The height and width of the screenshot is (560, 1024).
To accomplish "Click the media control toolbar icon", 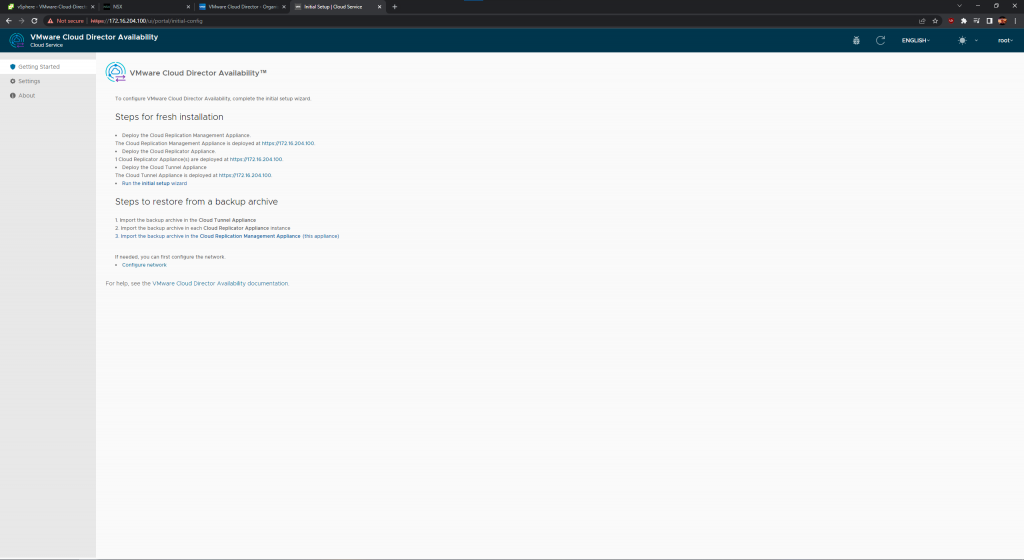I will pos(976,21).
